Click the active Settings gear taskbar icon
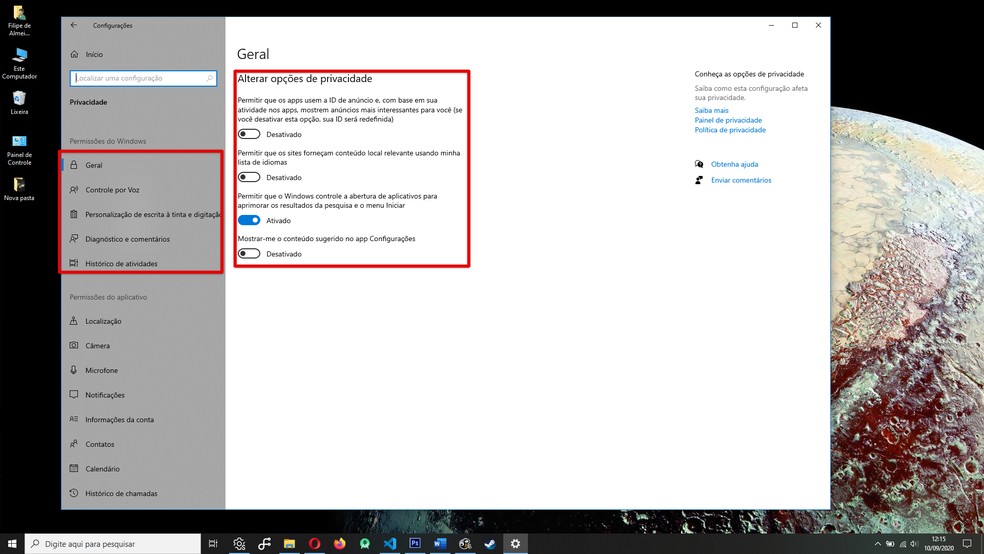Viewport: 984px width, 554px height. click(x=515, y=544)
